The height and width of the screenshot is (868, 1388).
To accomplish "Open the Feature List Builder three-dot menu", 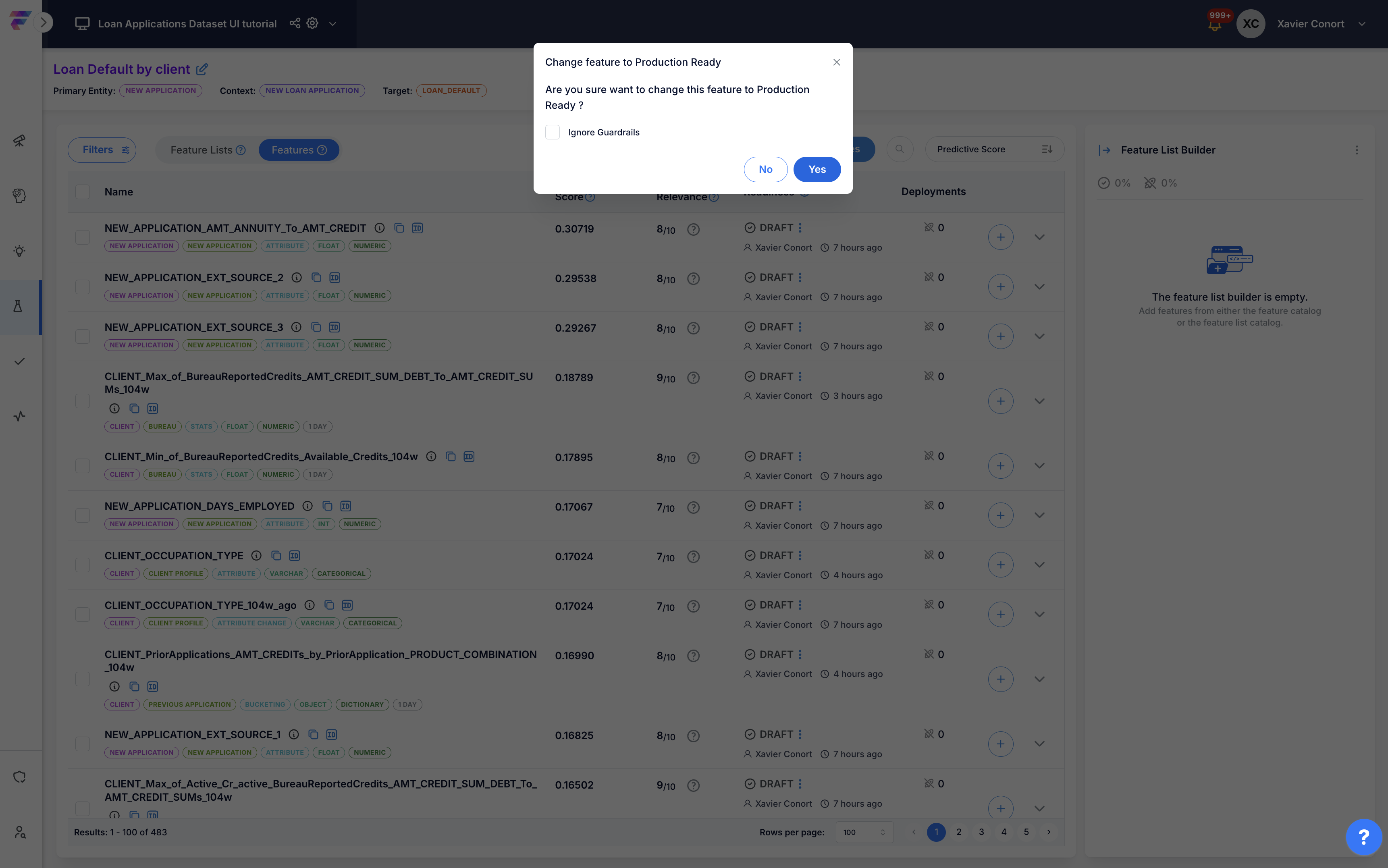I will [1357, 150].
